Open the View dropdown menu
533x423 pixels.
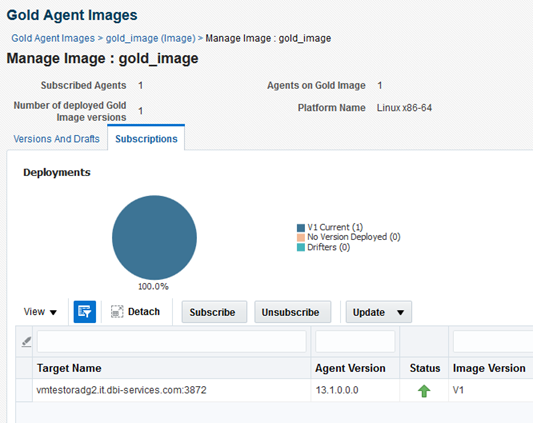[40, 312]
